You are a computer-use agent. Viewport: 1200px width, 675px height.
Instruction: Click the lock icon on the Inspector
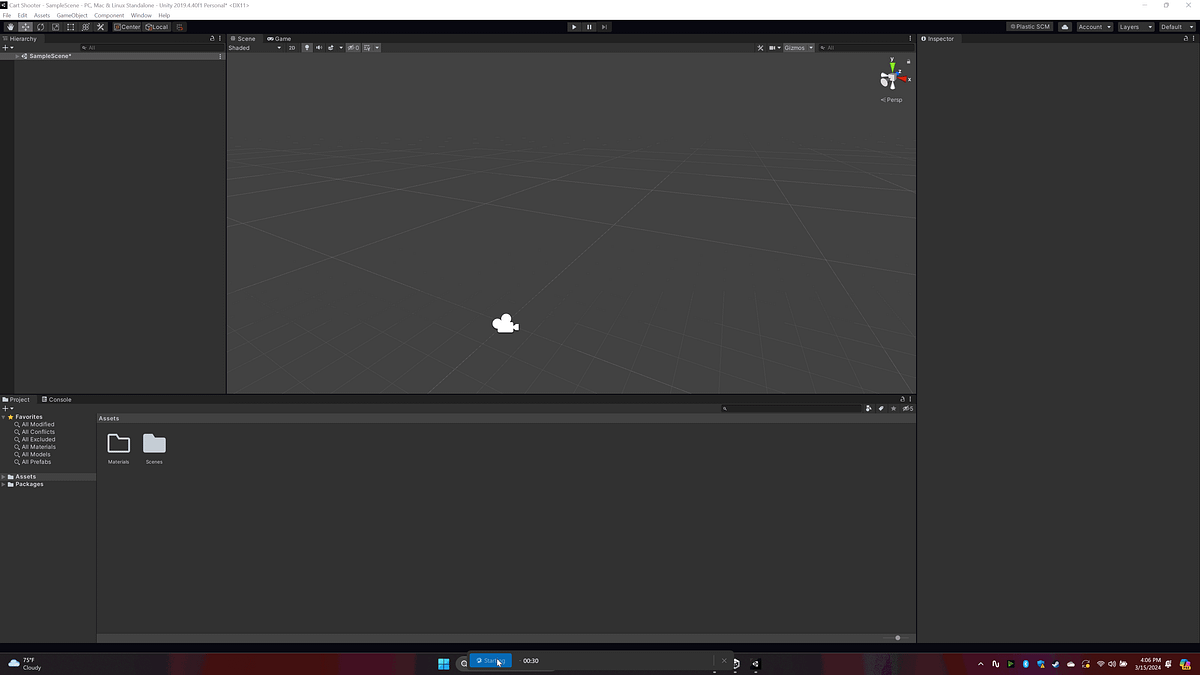point(1186,38)
